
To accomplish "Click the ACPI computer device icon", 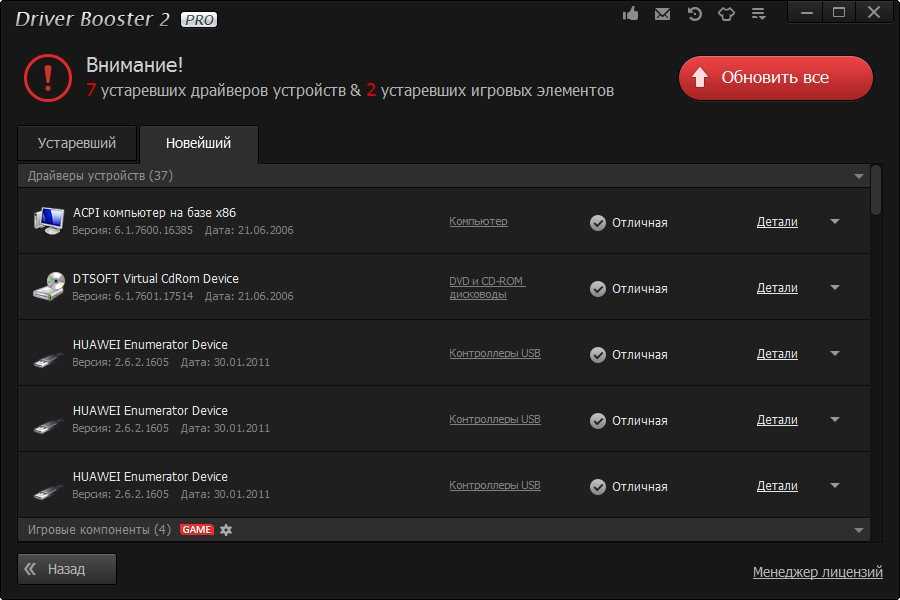I will (x=48, y=220).
